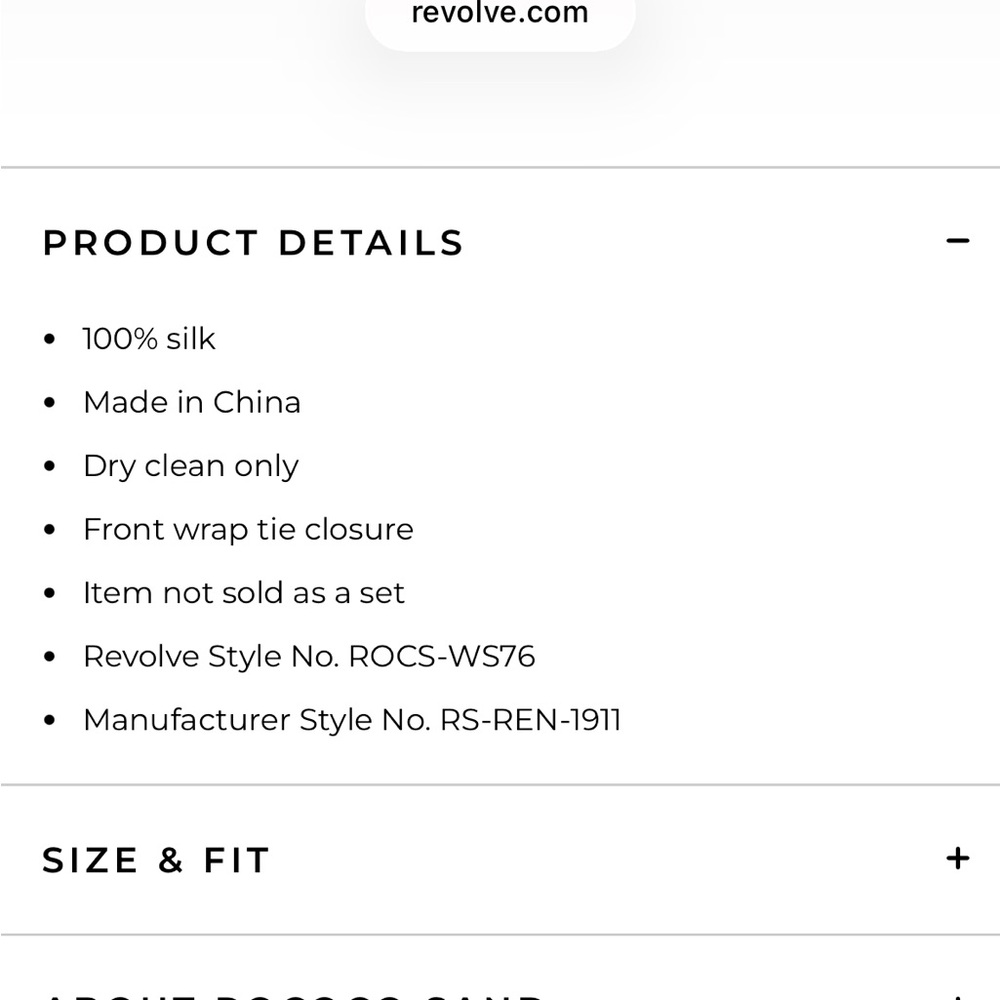Click the bullet beside Made in China
This screenshot has width=1000, height=1000.
click(x=50, y=402)
